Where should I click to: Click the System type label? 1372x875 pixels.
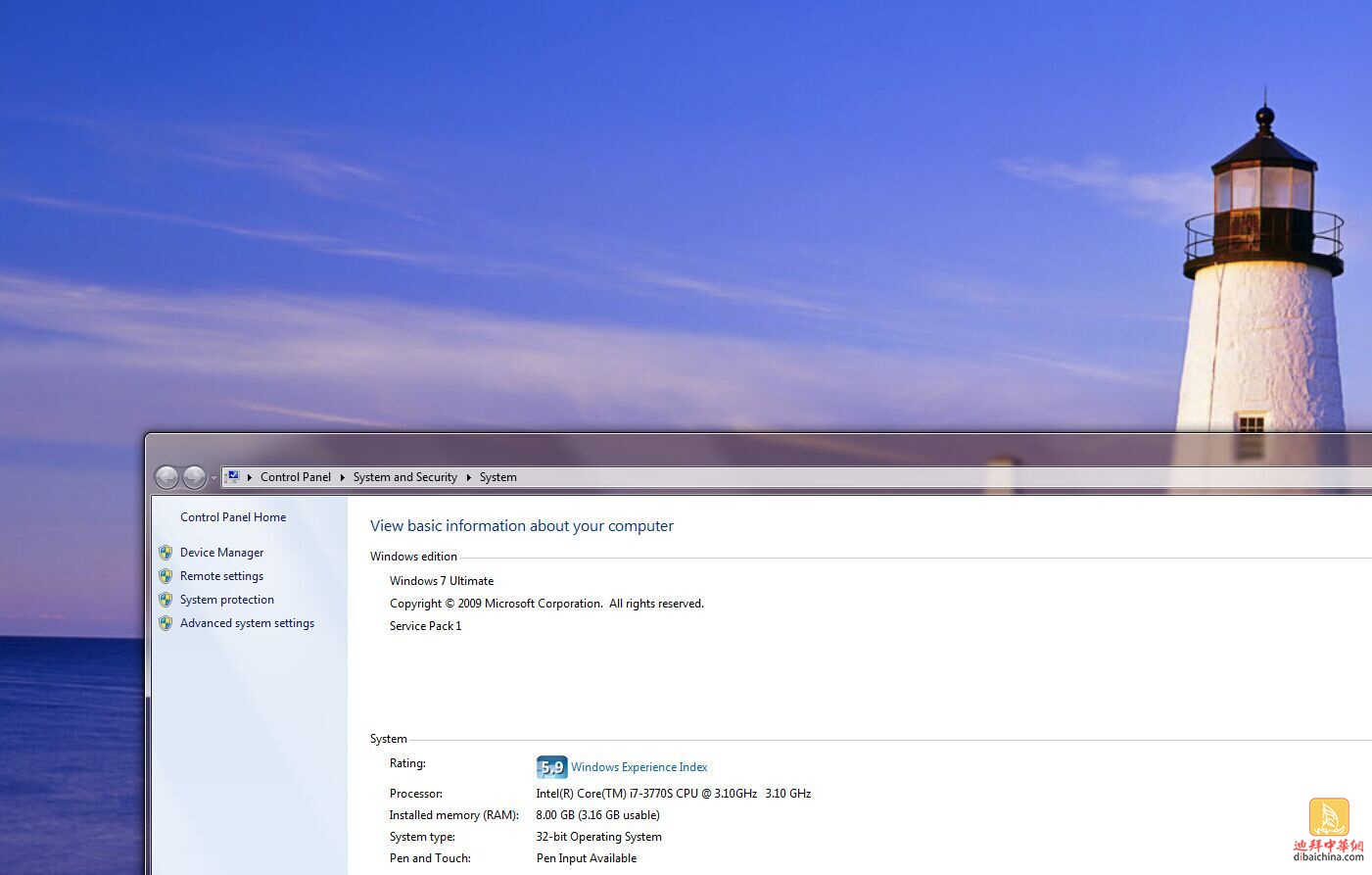(422, 837)
